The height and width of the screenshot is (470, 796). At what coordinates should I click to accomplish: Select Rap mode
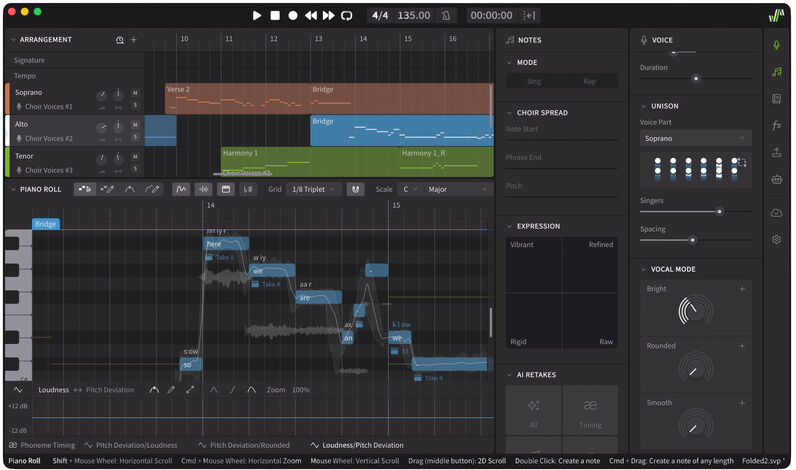tap(589, 81)
